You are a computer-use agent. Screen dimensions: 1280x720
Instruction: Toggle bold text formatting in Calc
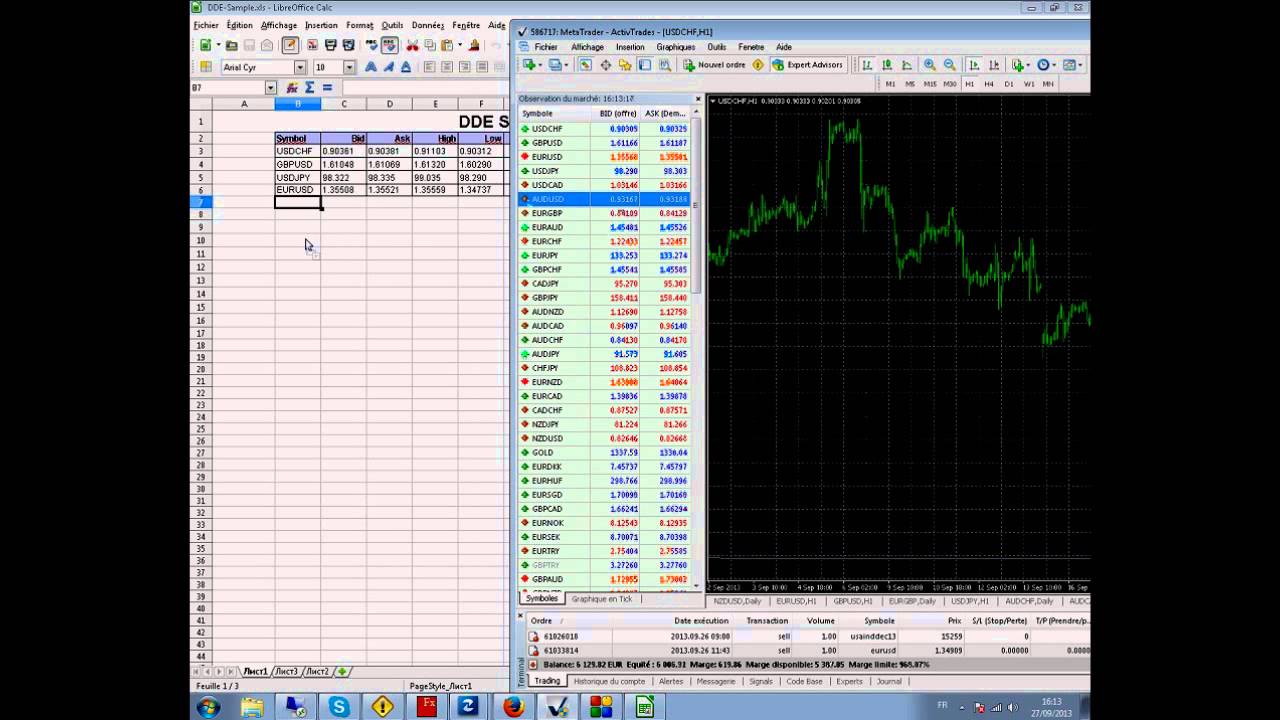(x=371, y=67)
